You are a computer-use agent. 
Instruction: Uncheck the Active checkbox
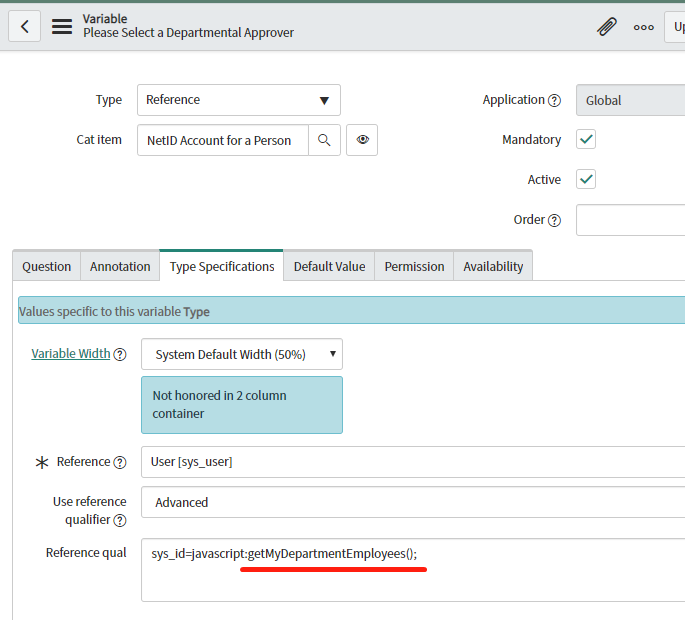point(587,180)
